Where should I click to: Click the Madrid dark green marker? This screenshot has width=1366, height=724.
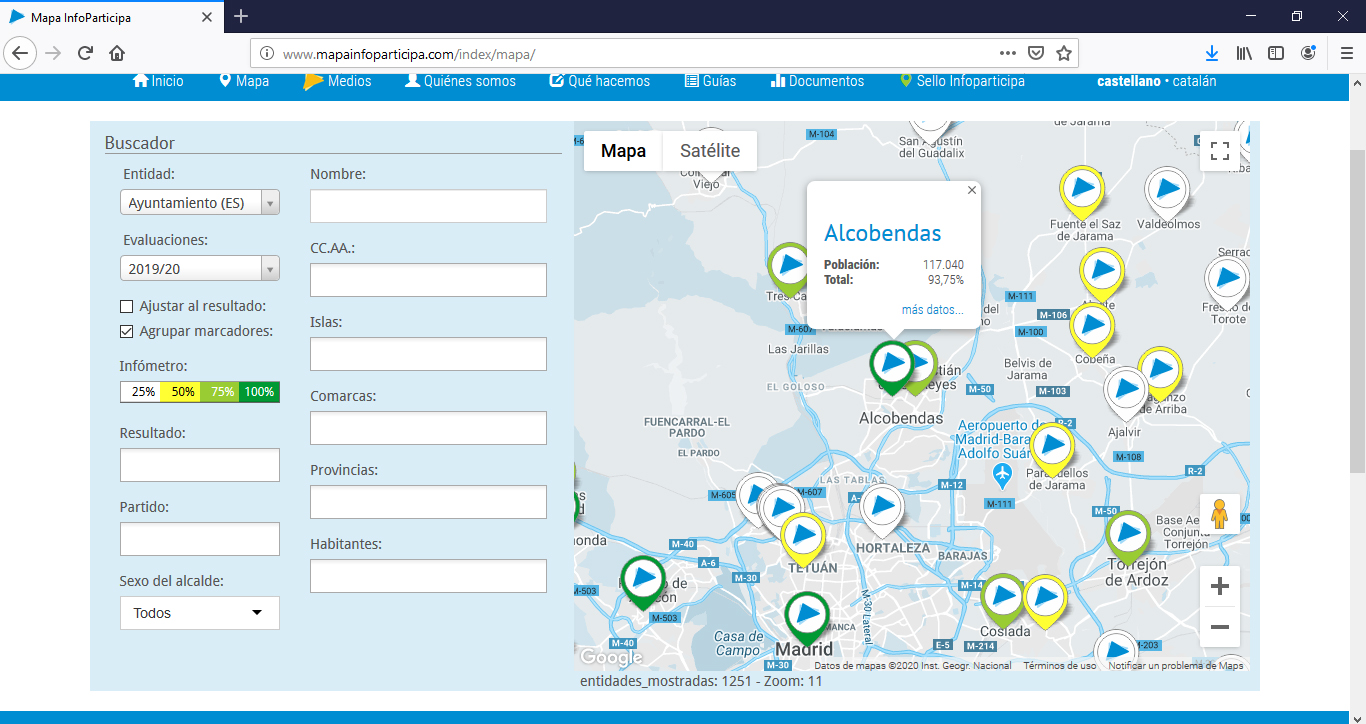(806, 619)
